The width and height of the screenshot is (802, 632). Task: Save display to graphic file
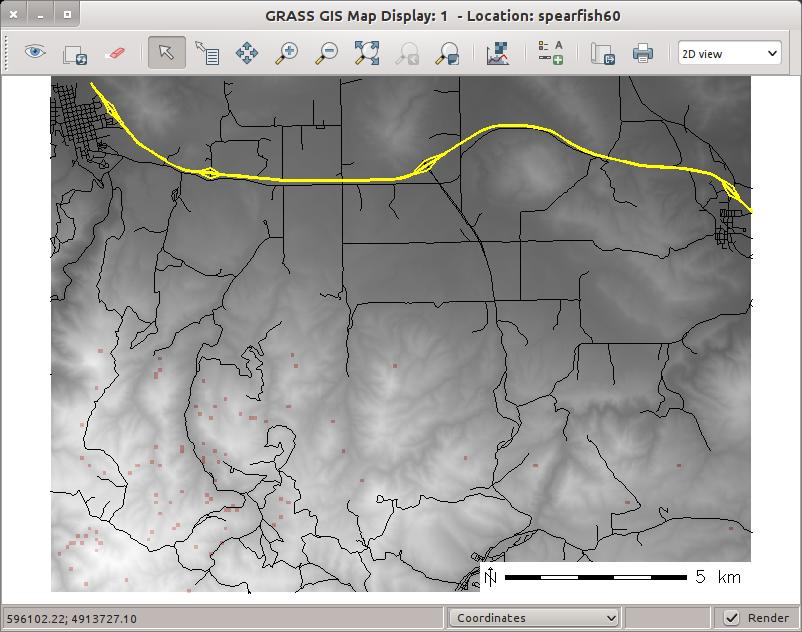(x=603, y=53)
